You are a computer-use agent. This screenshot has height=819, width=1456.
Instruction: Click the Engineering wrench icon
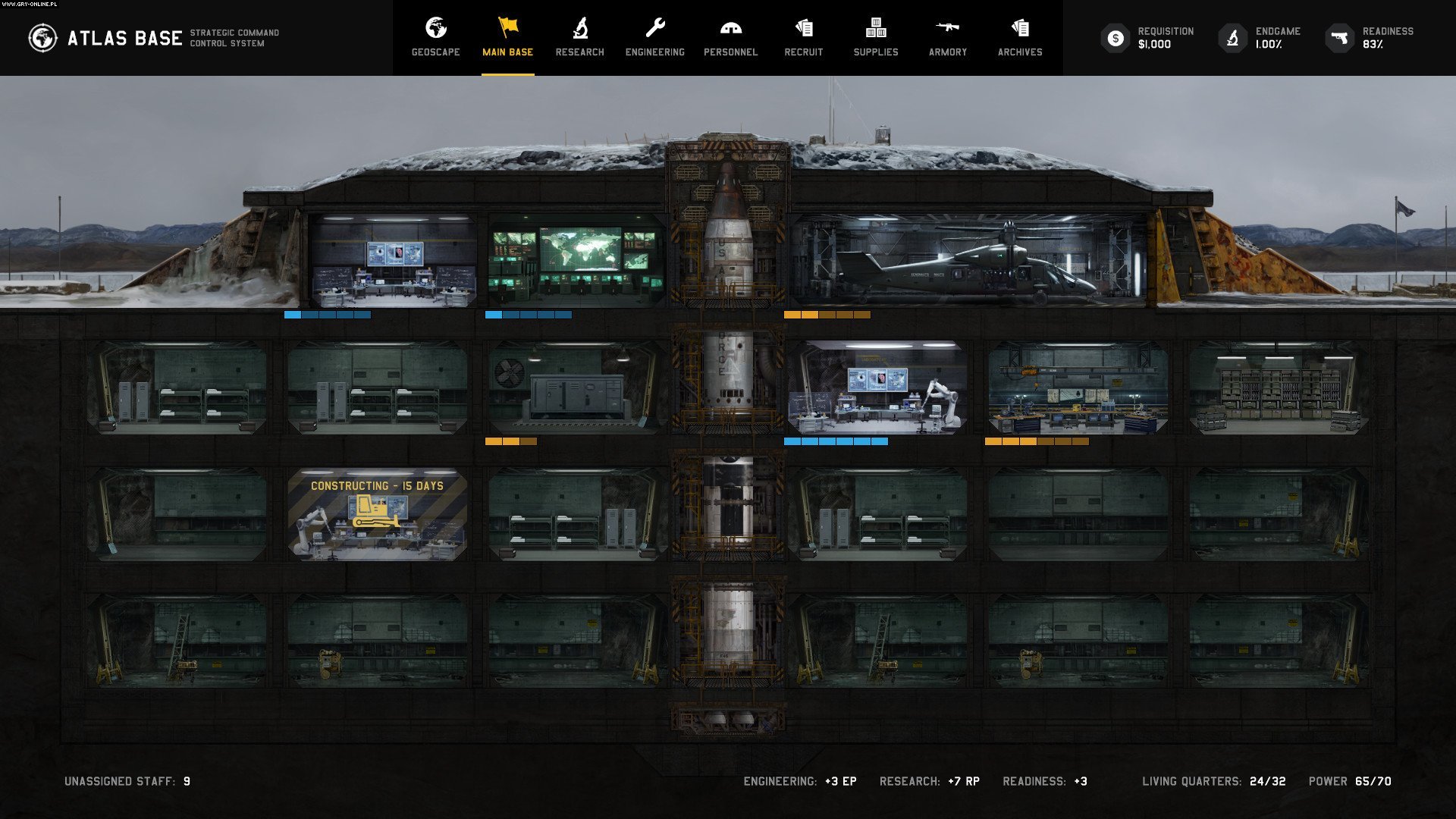(654, 29)
